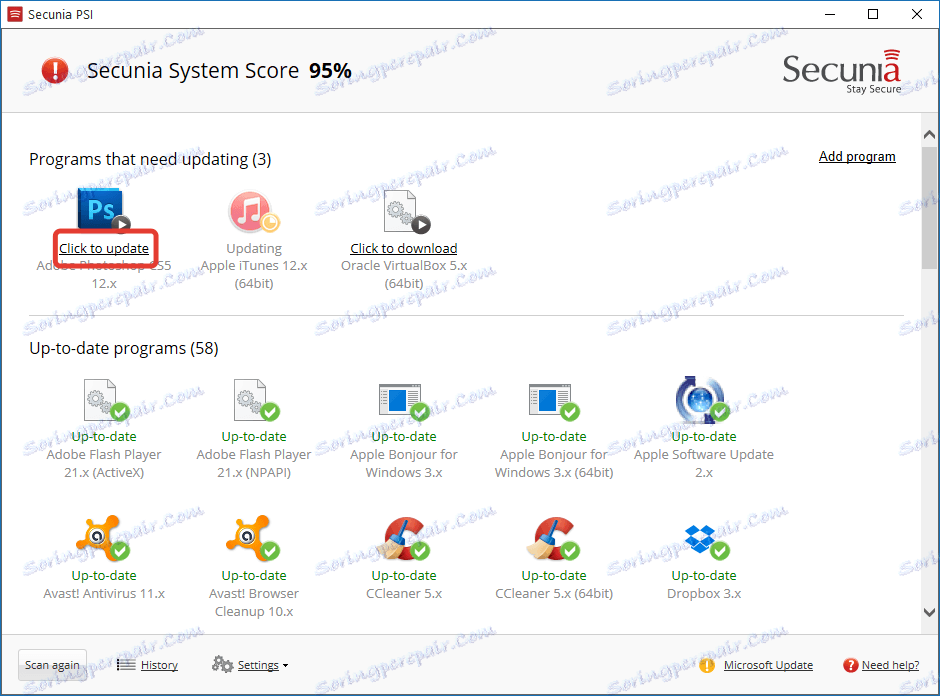Click the red Need help question icon
The width and height of the screenshot is (940, 696).
850,665
